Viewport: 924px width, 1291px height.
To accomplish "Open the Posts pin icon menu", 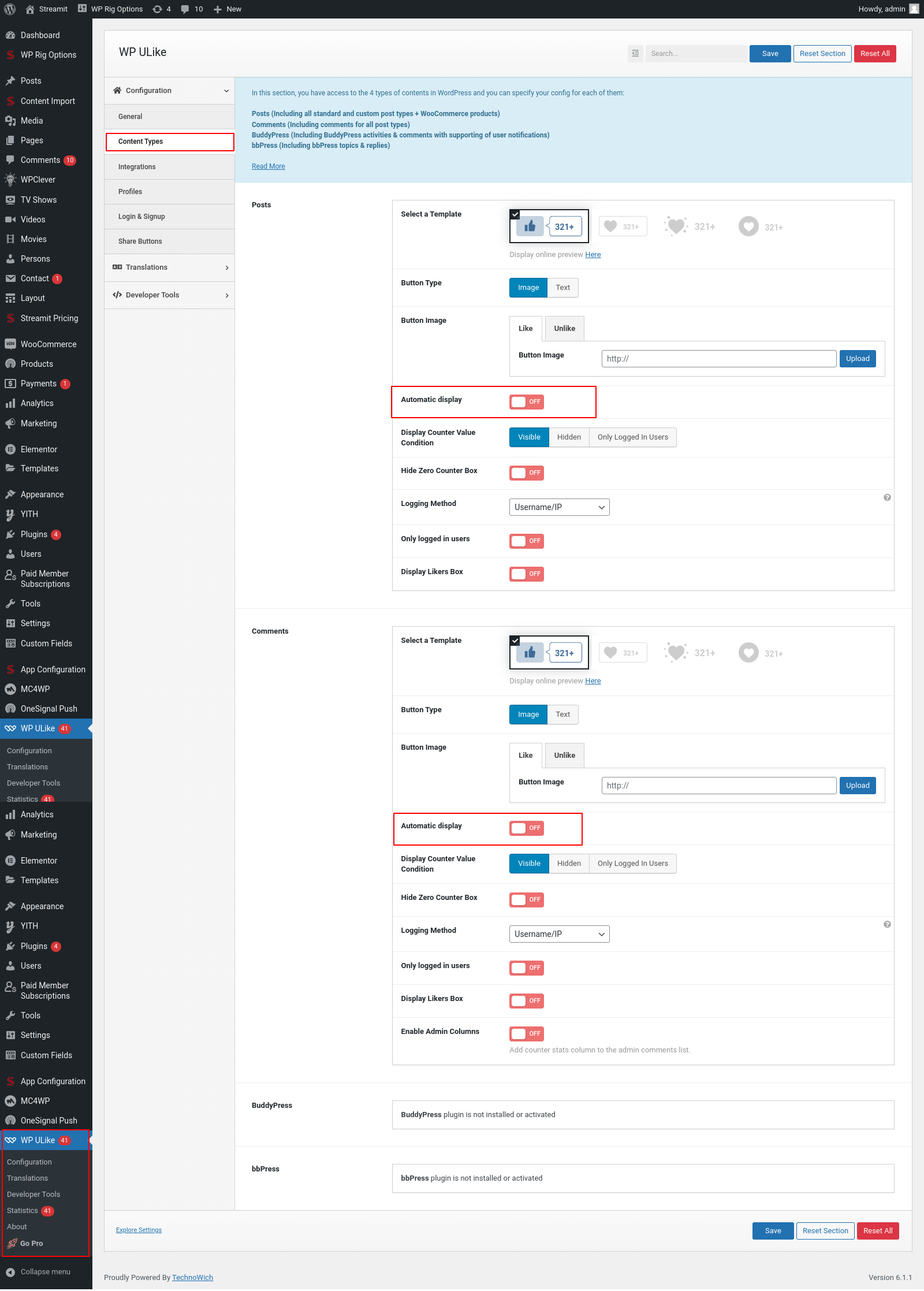I will point(10,81).
